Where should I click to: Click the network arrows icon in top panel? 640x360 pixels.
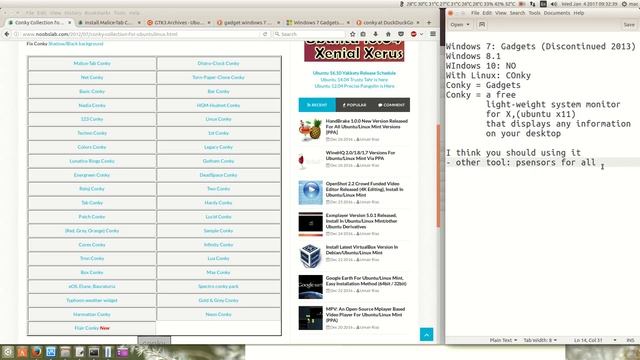pyautogui.click(x=533, y=4)
